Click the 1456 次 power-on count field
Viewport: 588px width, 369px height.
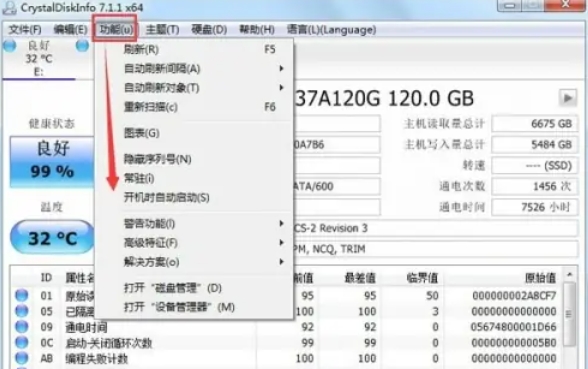click(x=534, y=186)
